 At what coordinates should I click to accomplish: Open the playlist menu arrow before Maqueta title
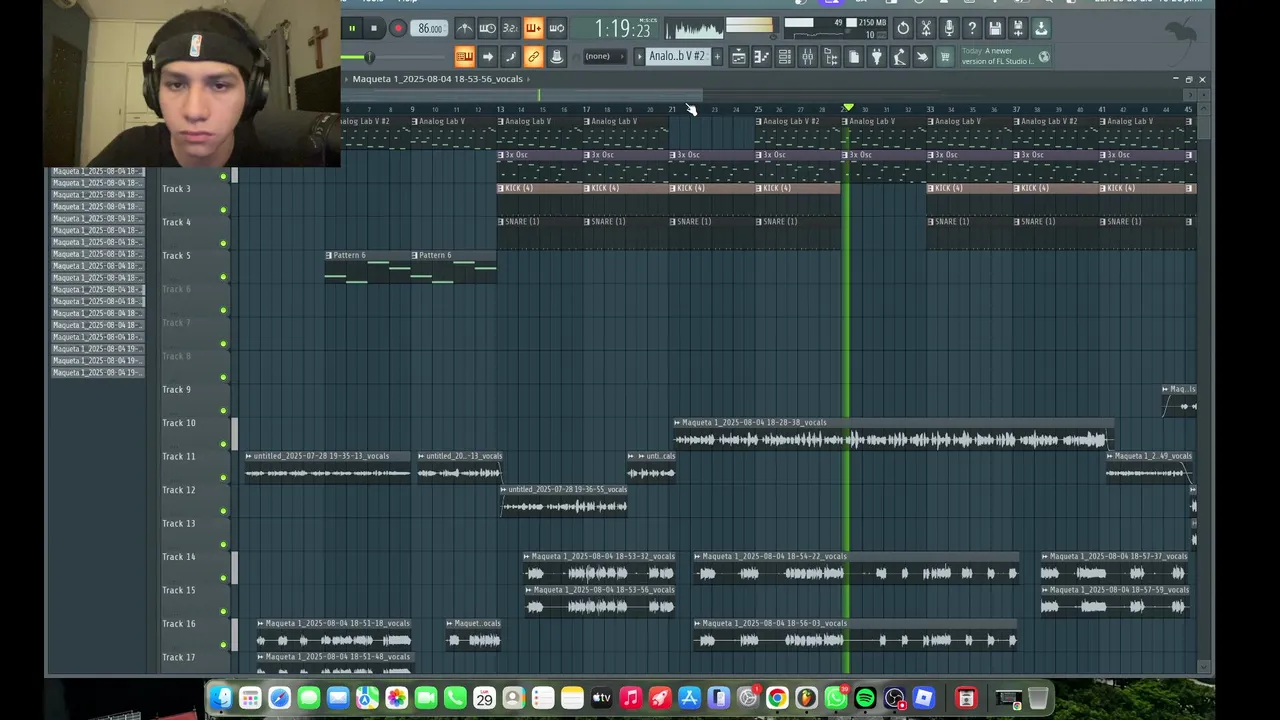346,79
